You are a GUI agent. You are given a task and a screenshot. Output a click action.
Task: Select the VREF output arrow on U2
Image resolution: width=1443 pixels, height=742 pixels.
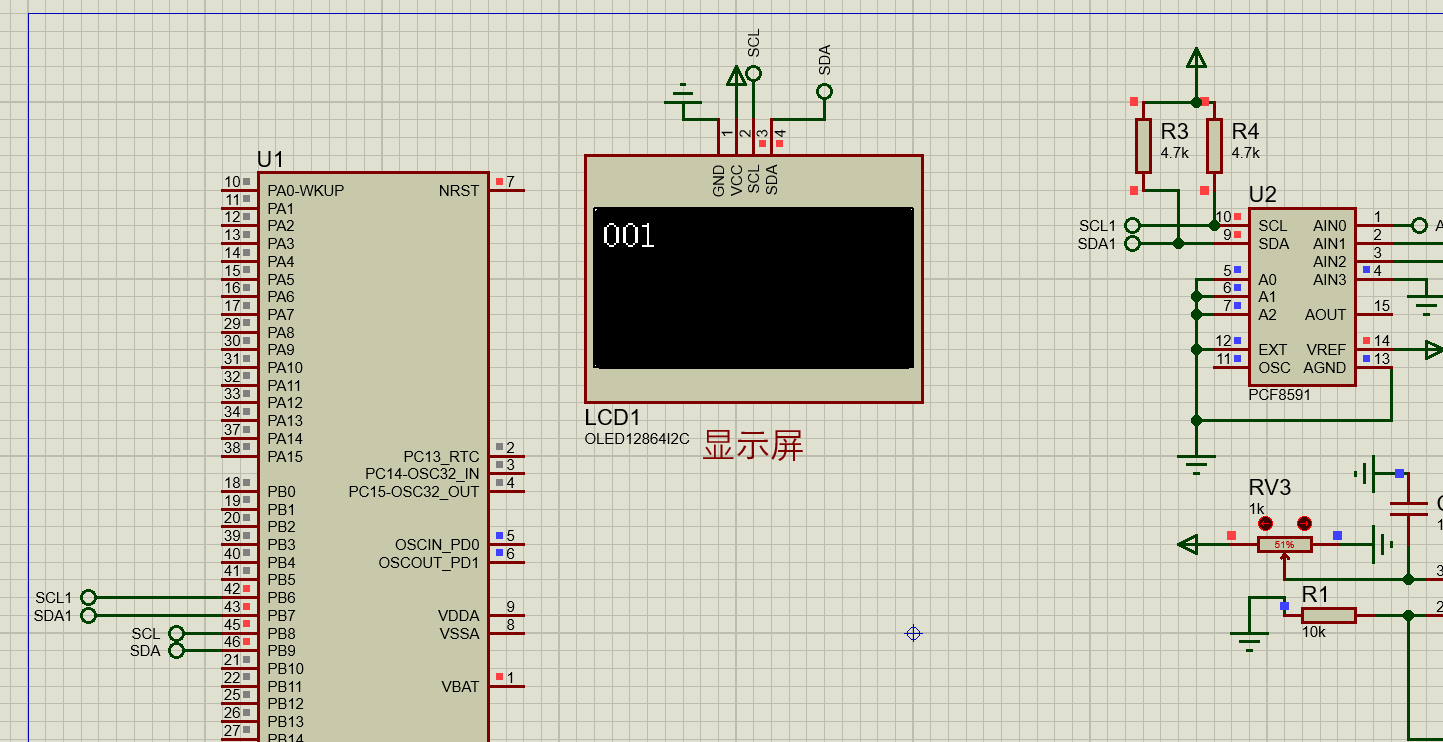point(1434,349)
